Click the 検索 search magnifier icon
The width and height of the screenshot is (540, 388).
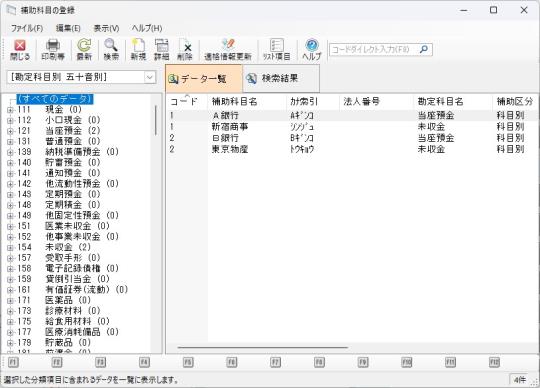(x=111, y=50)
